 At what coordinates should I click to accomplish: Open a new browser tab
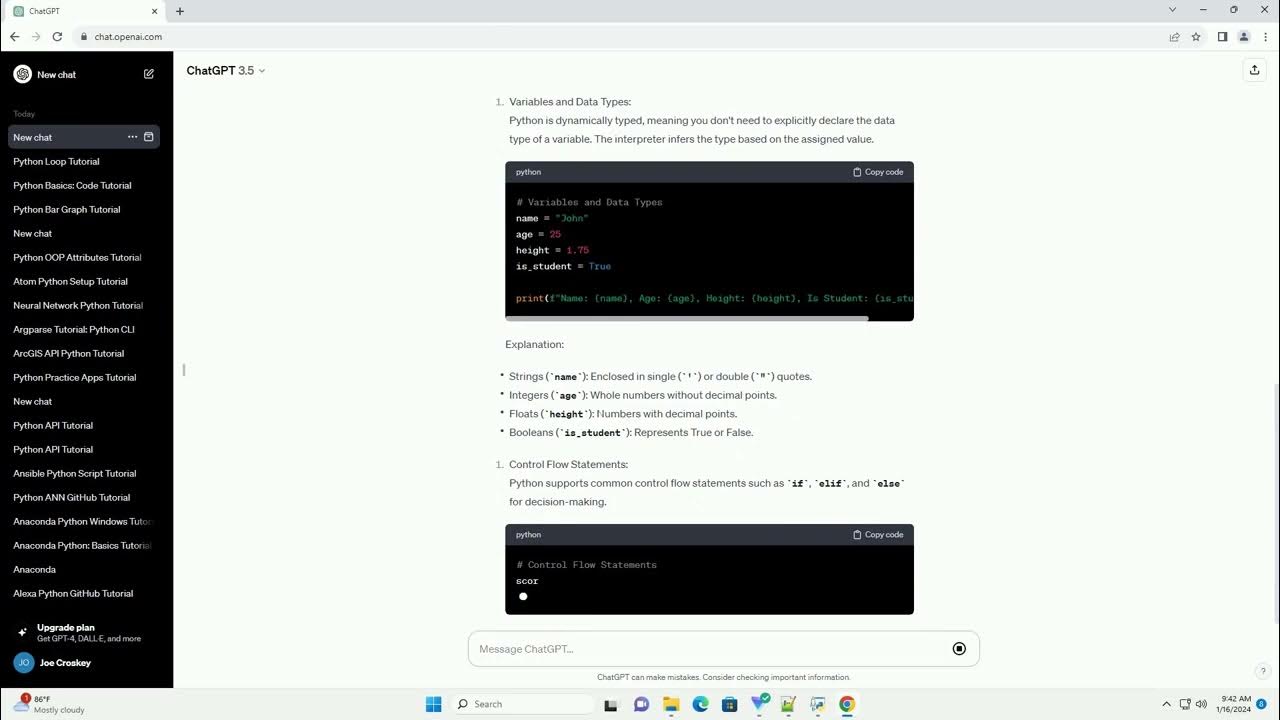click(x=180, y=11)
